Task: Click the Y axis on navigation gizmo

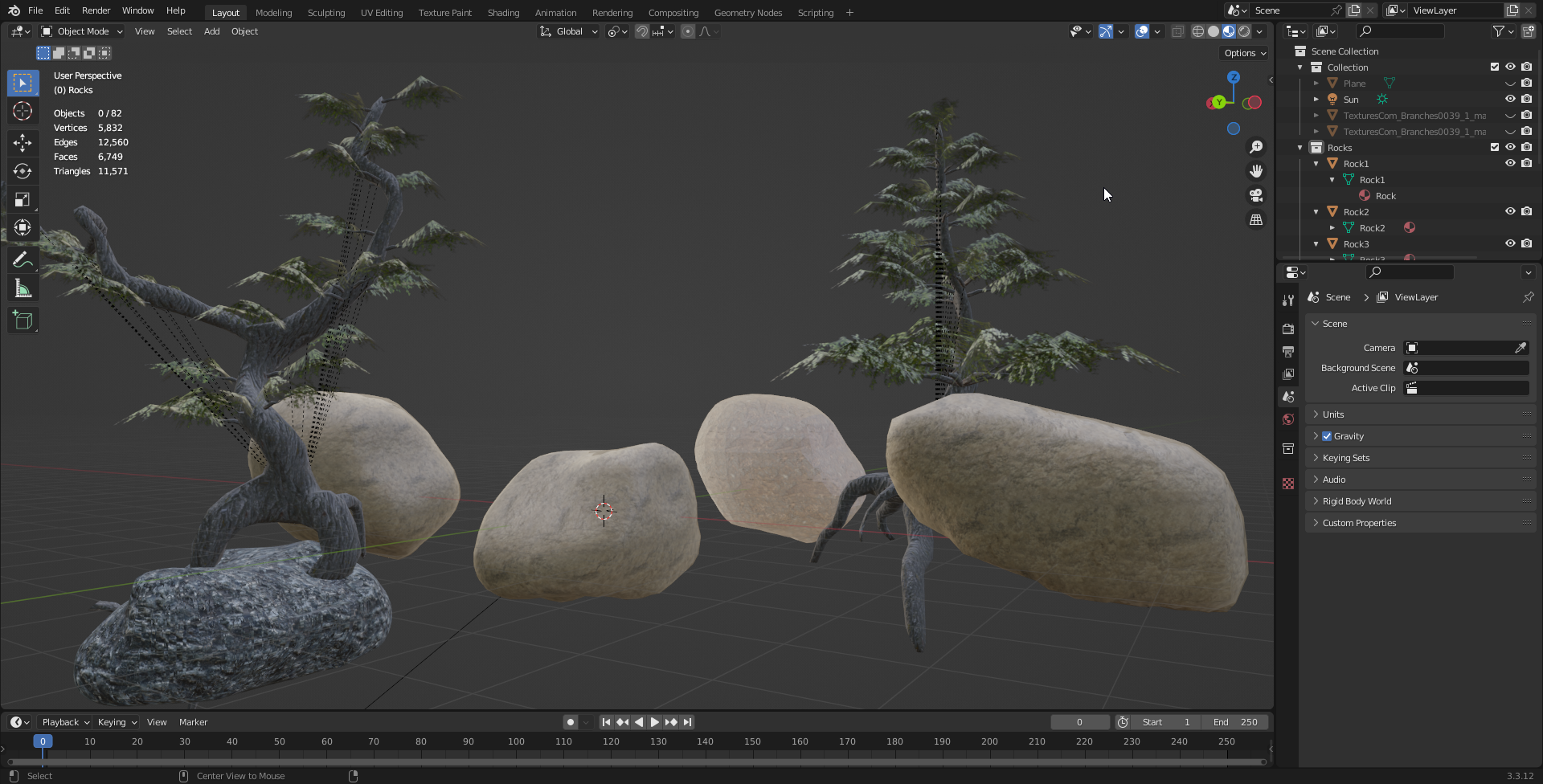Action: [1219, 102]
